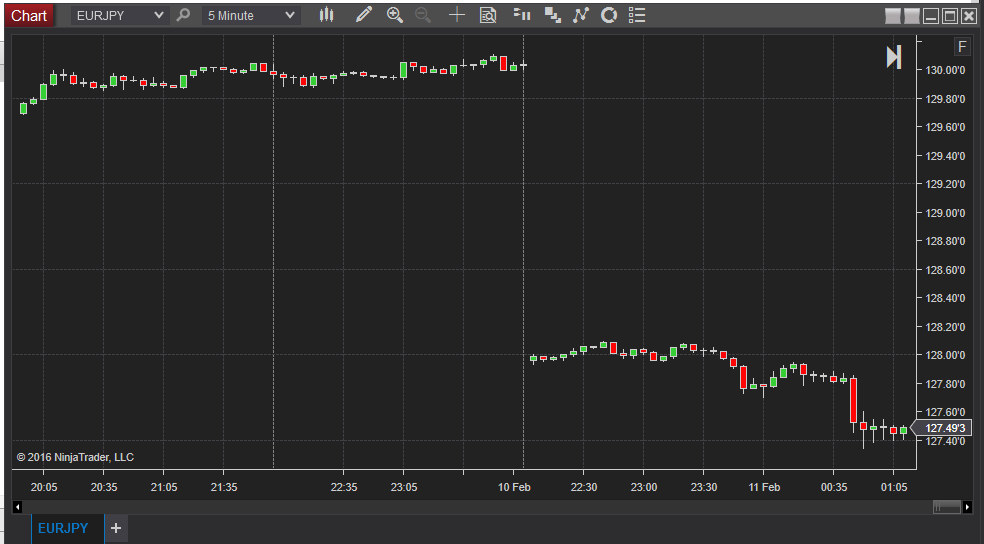The width and height of the screenshot is (984, 544).
Task: Click the 00:35 time axis label
Action: pos(834,488)
